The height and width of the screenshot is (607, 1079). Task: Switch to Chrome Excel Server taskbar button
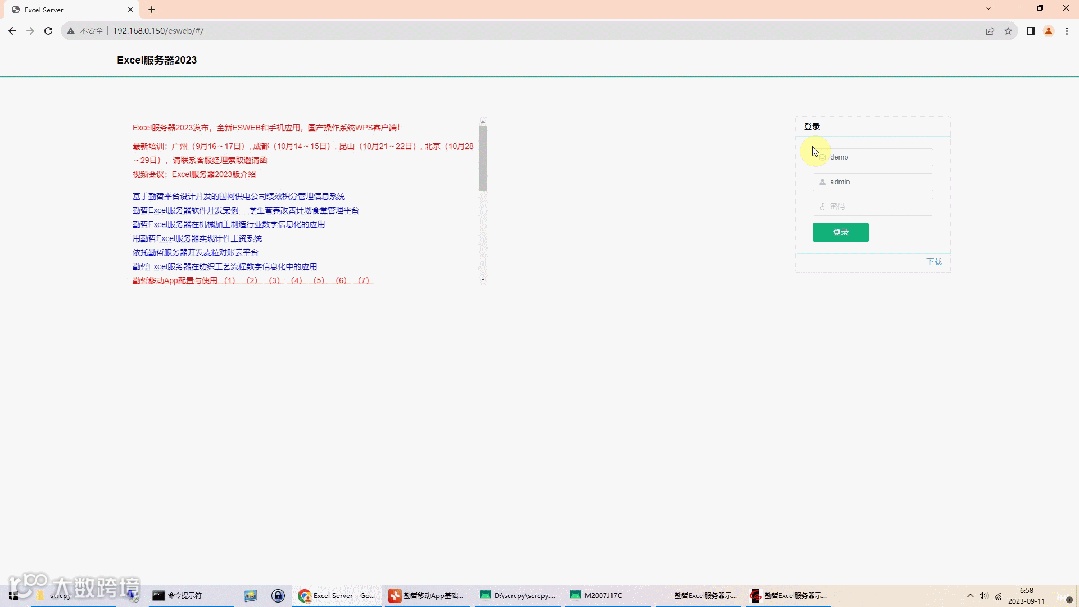click(x=336, y=595)
